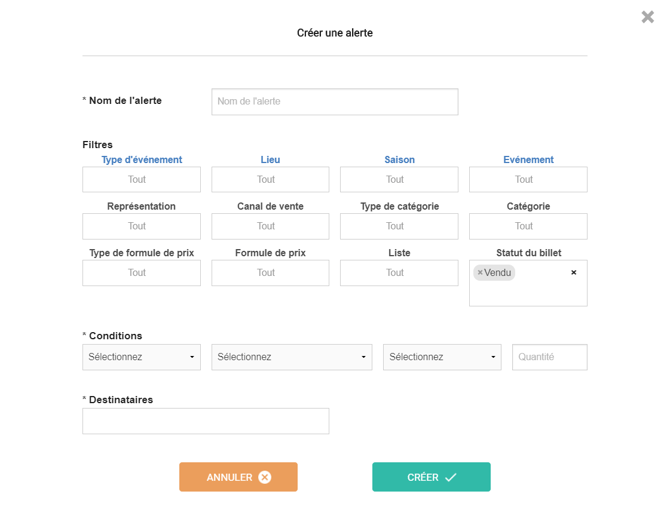670x528 pixels.
Task: Open the Représentation filter field
Action: pos(141,226)
